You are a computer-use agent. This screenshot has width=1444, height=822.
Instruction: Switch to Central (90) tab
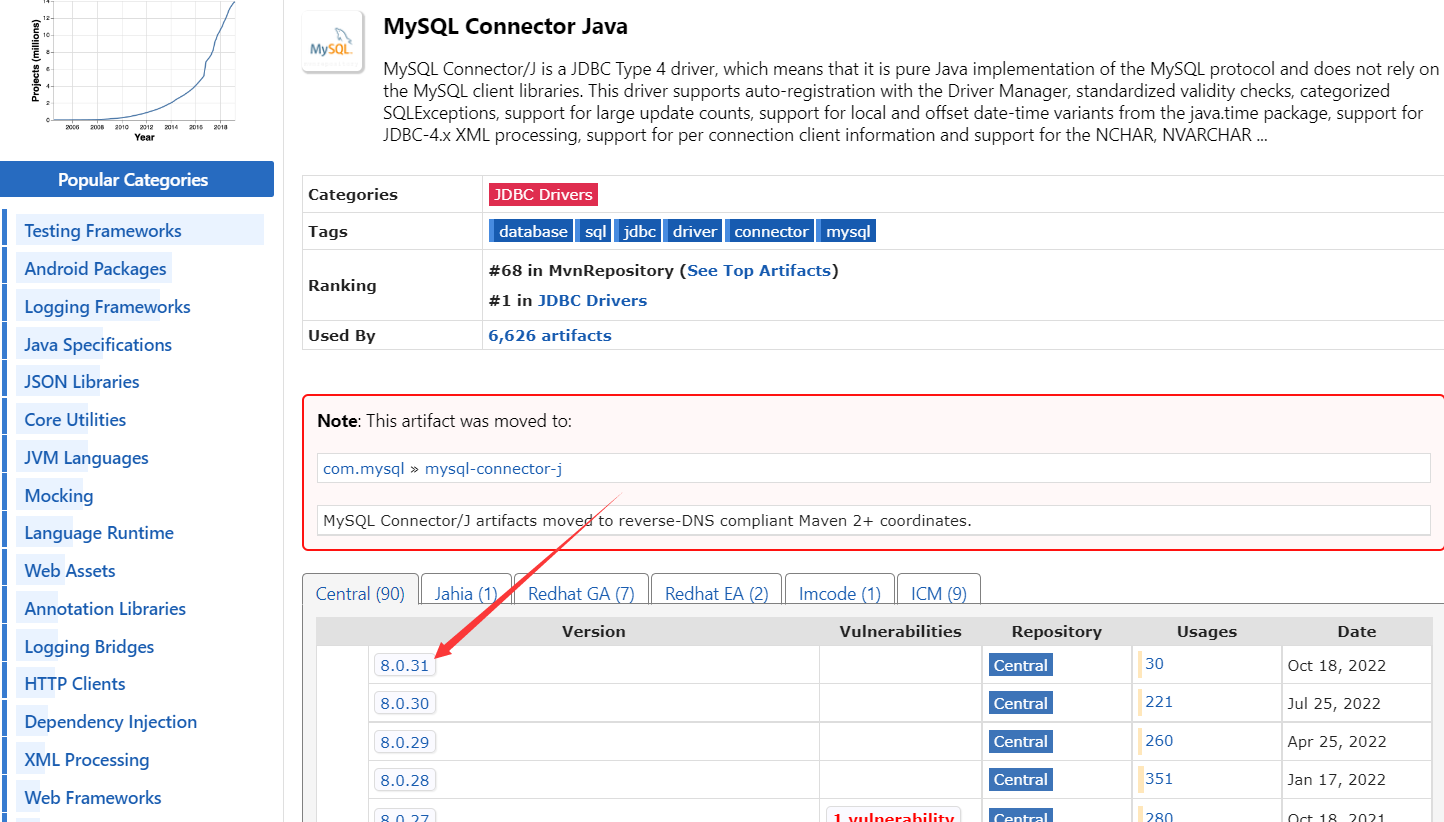point(360,594)
